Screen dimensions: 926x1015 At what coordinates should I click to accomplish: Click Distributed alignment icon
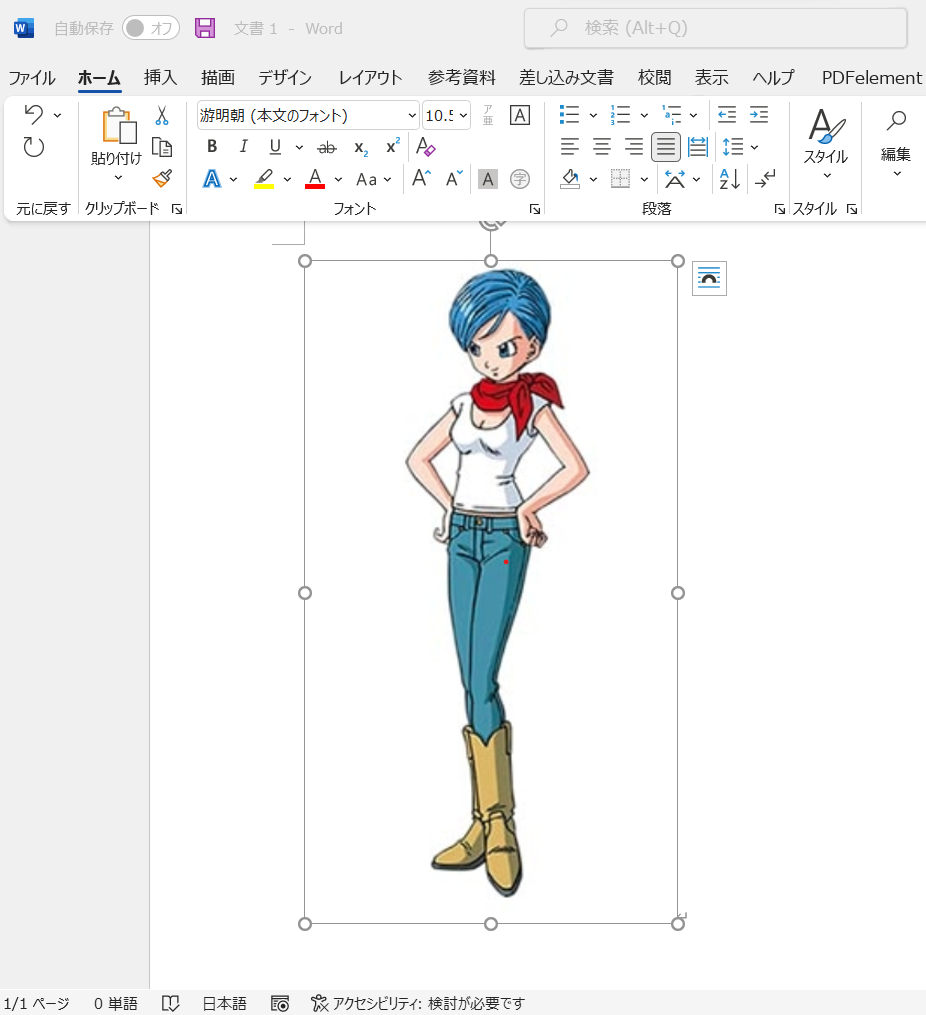[698, 147]
